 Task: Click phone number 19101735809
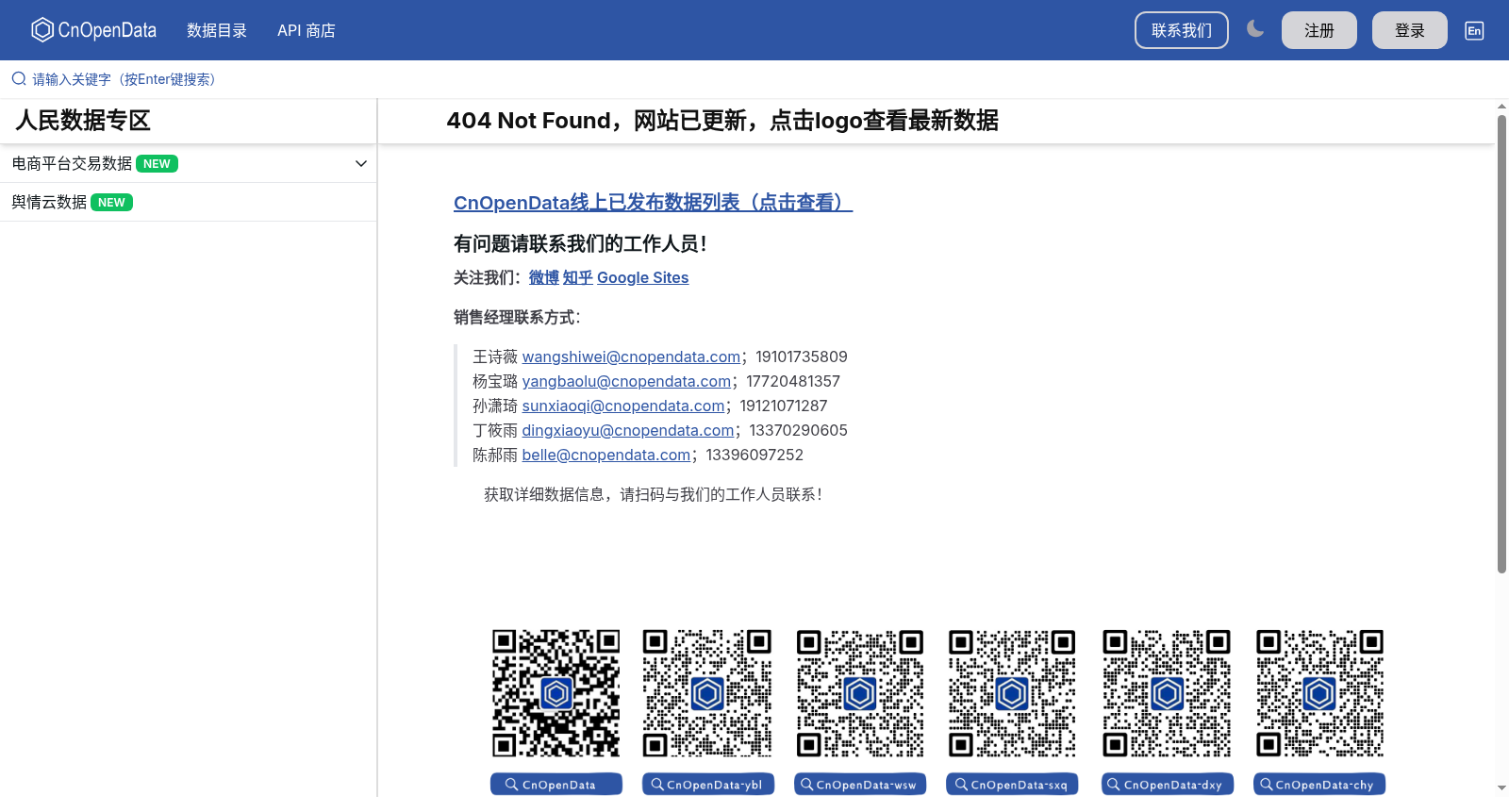pos(802,356)
